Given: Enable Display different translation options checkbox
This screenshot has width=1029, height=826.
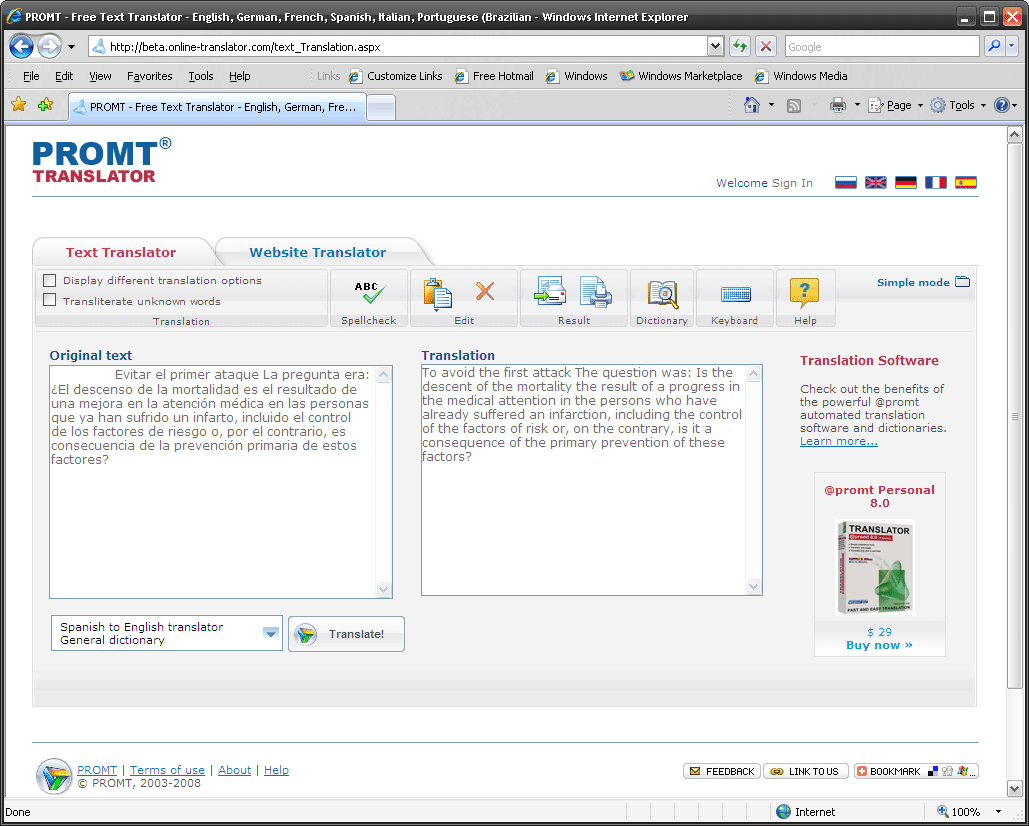Looking at the screenshot, I should click(49, 280).
